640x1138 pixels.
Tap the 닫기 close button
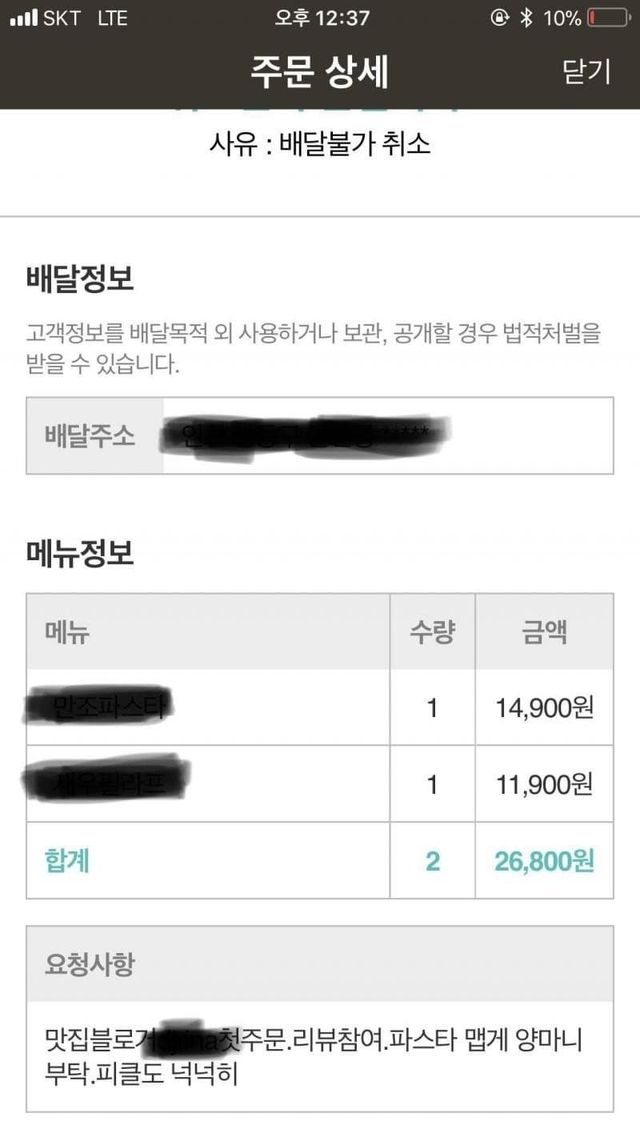(586, 72)
